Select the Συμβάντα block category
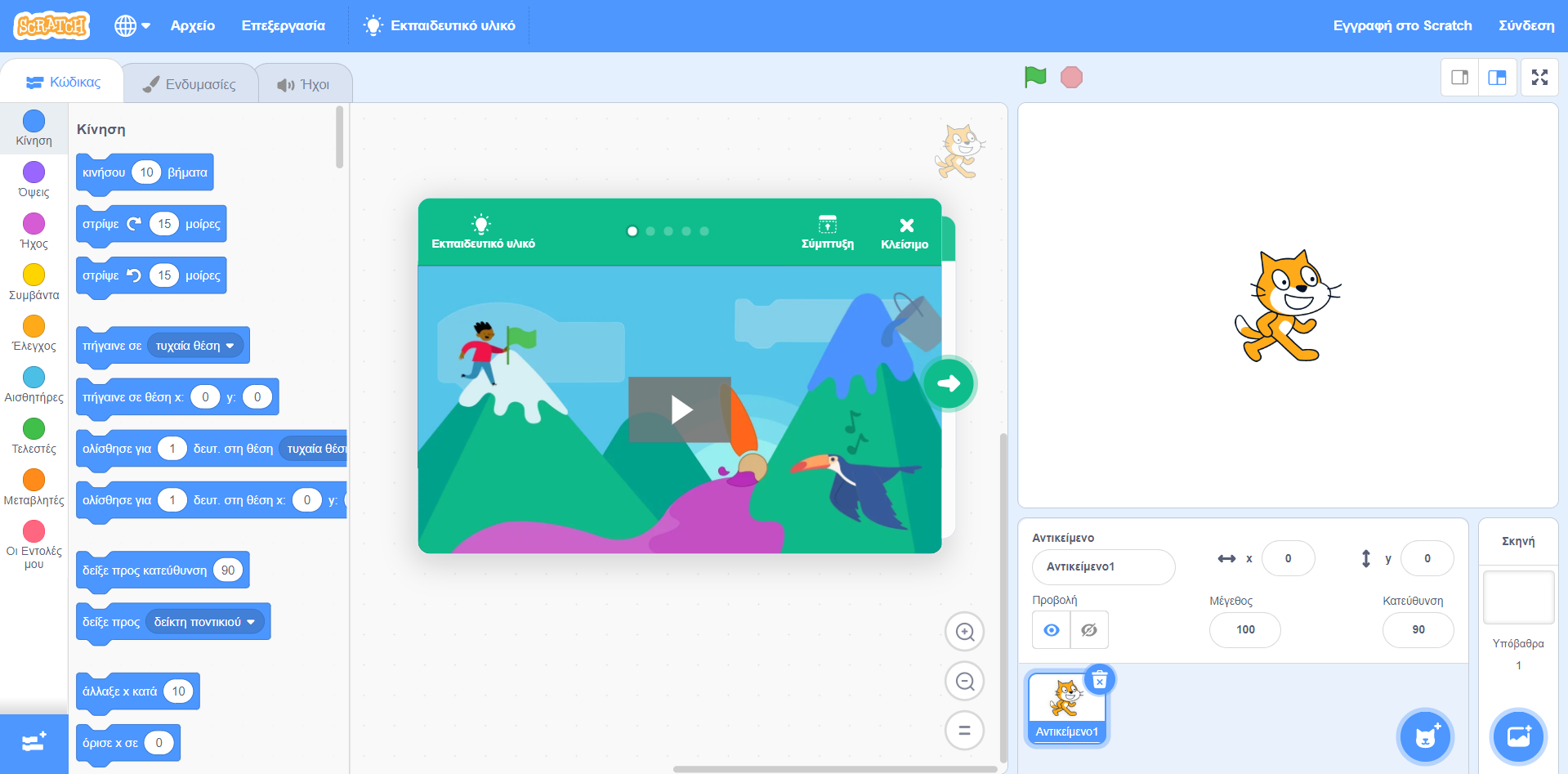 pos(34,283)
